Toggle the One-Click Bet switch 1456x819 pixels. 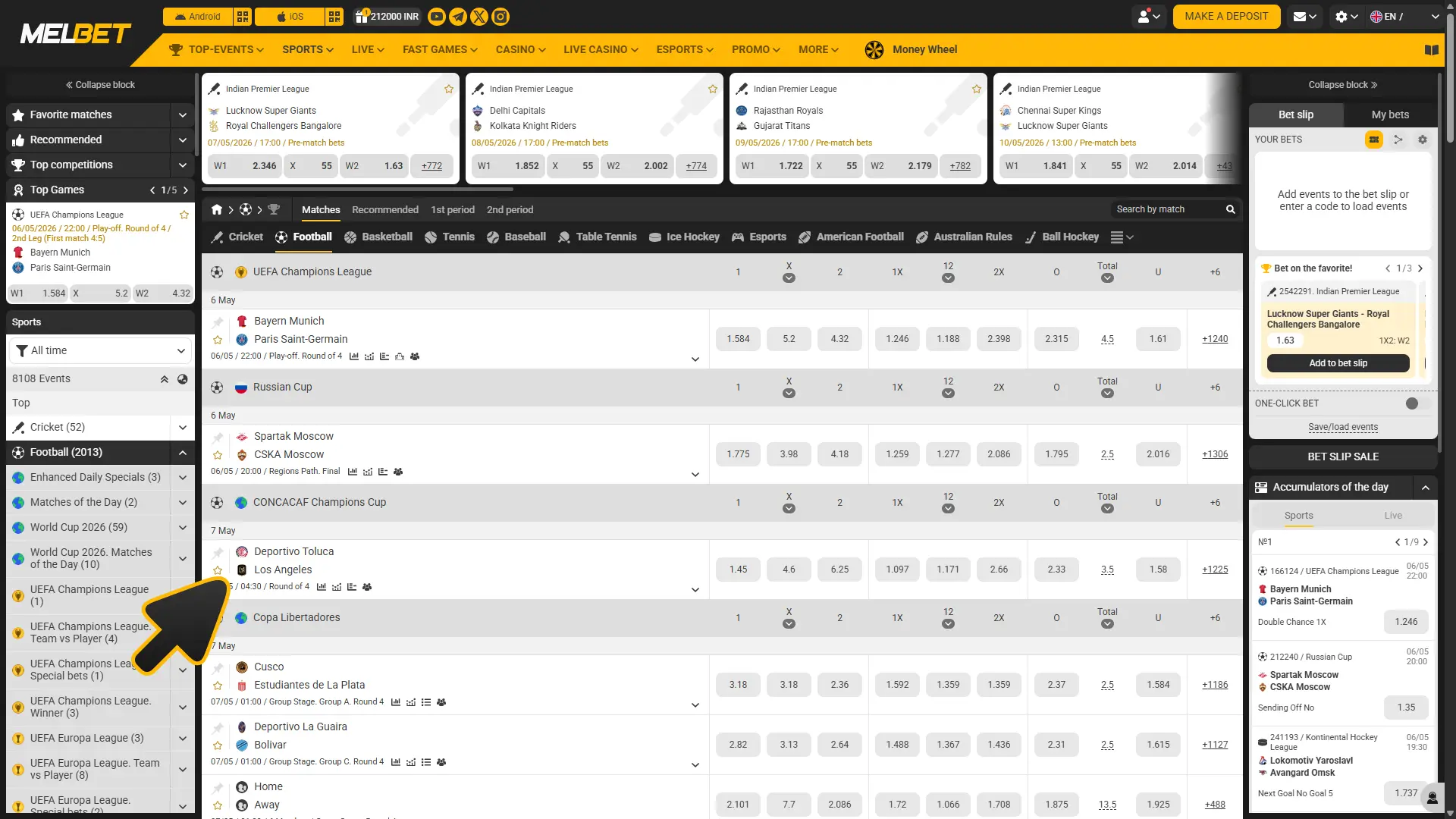(1417, 403)
